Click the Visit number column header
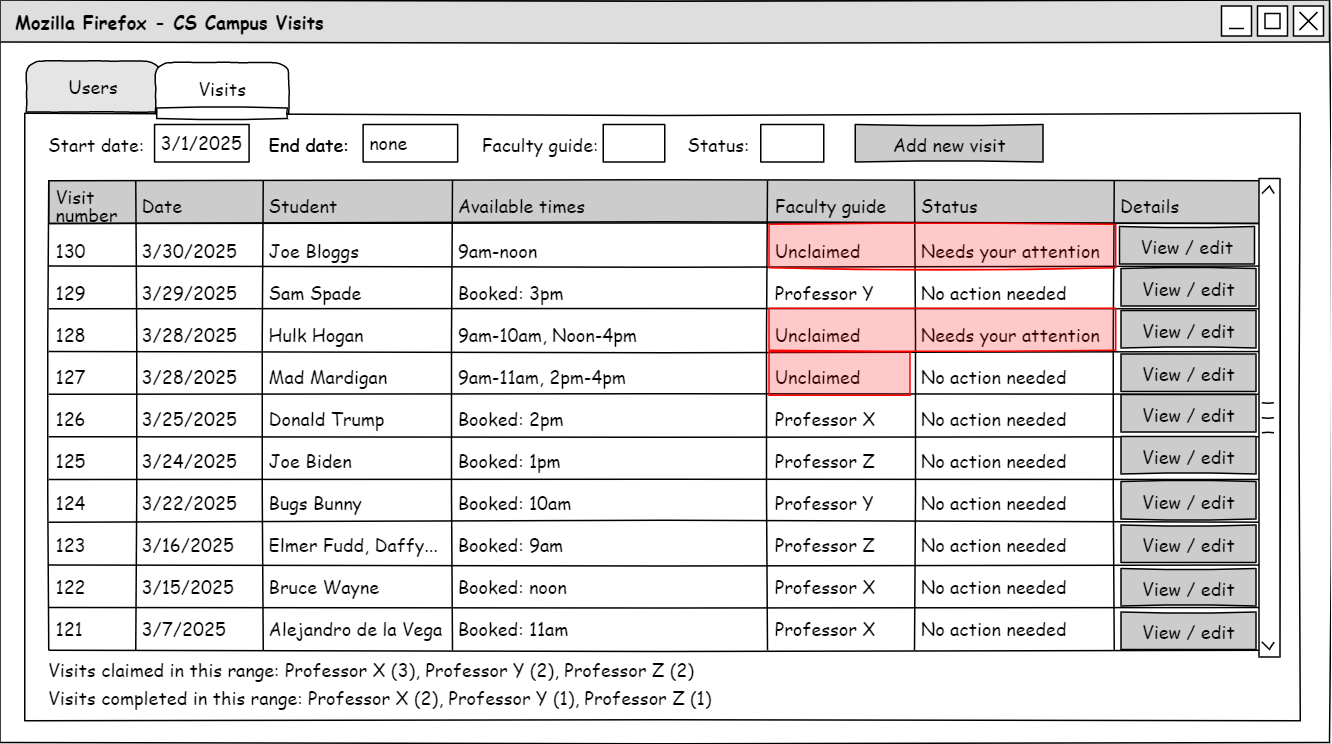This screenshot has height=744, width=1332. [92, 205]
